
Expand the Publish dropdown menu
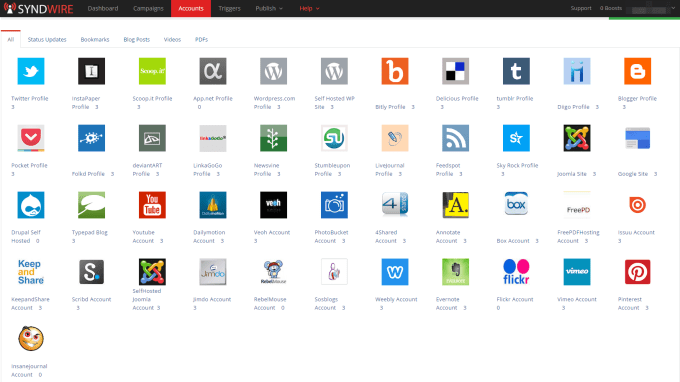pyautogui.click(x=269, y=8)
